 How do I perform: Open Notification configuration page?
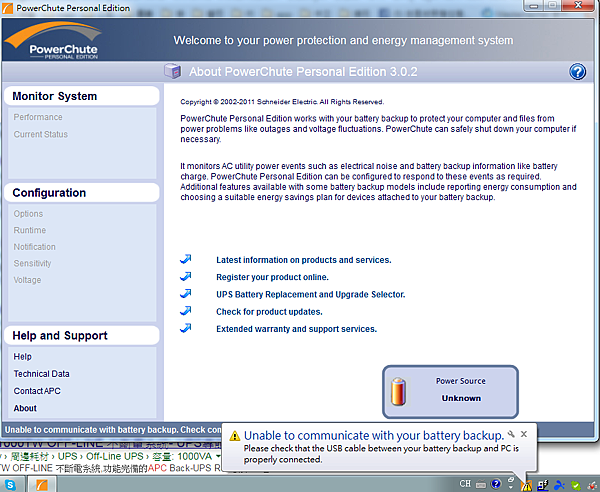click(x=34, y=247)
